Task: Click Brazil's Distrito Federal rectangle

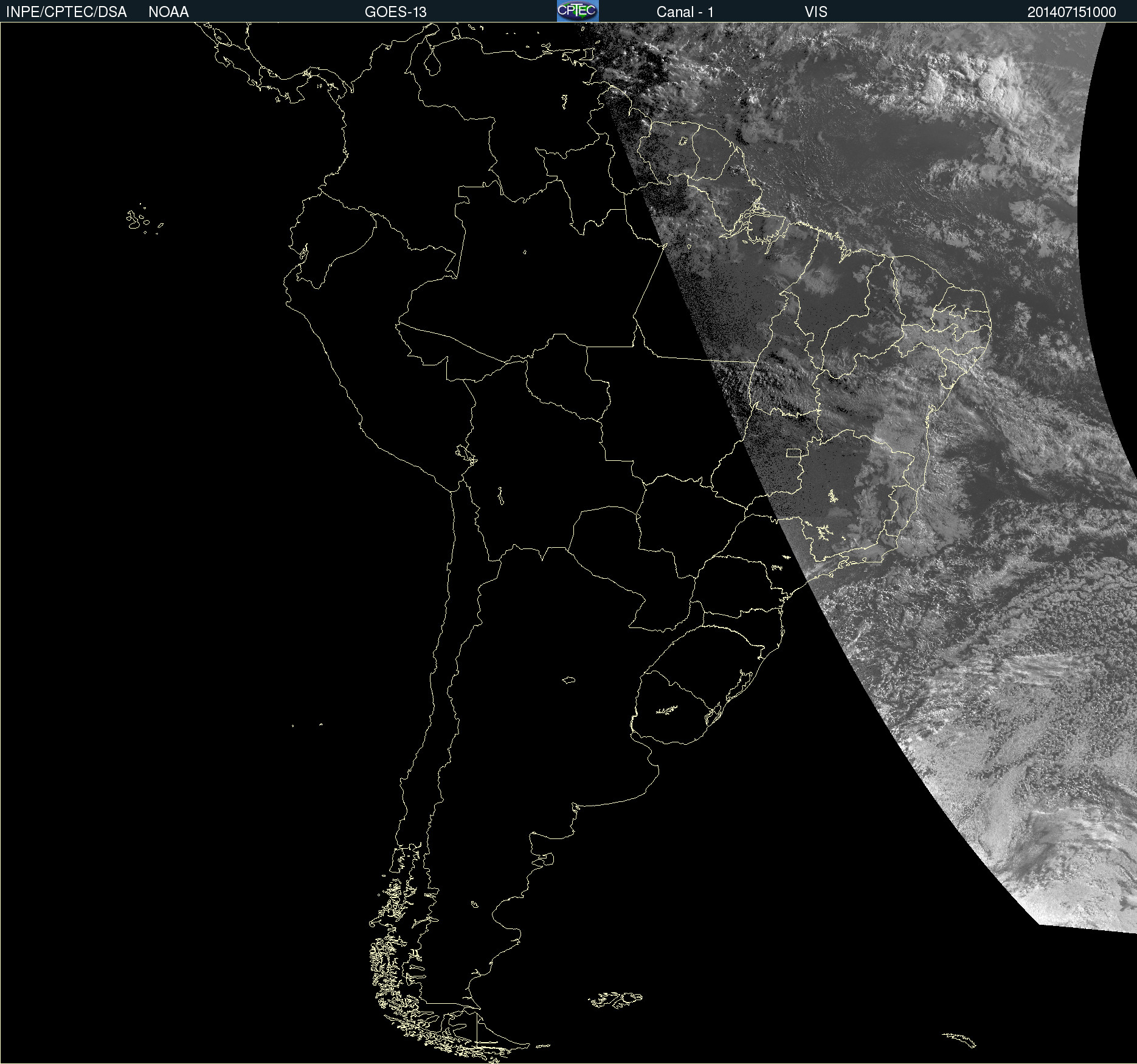Action: [793, 453]
